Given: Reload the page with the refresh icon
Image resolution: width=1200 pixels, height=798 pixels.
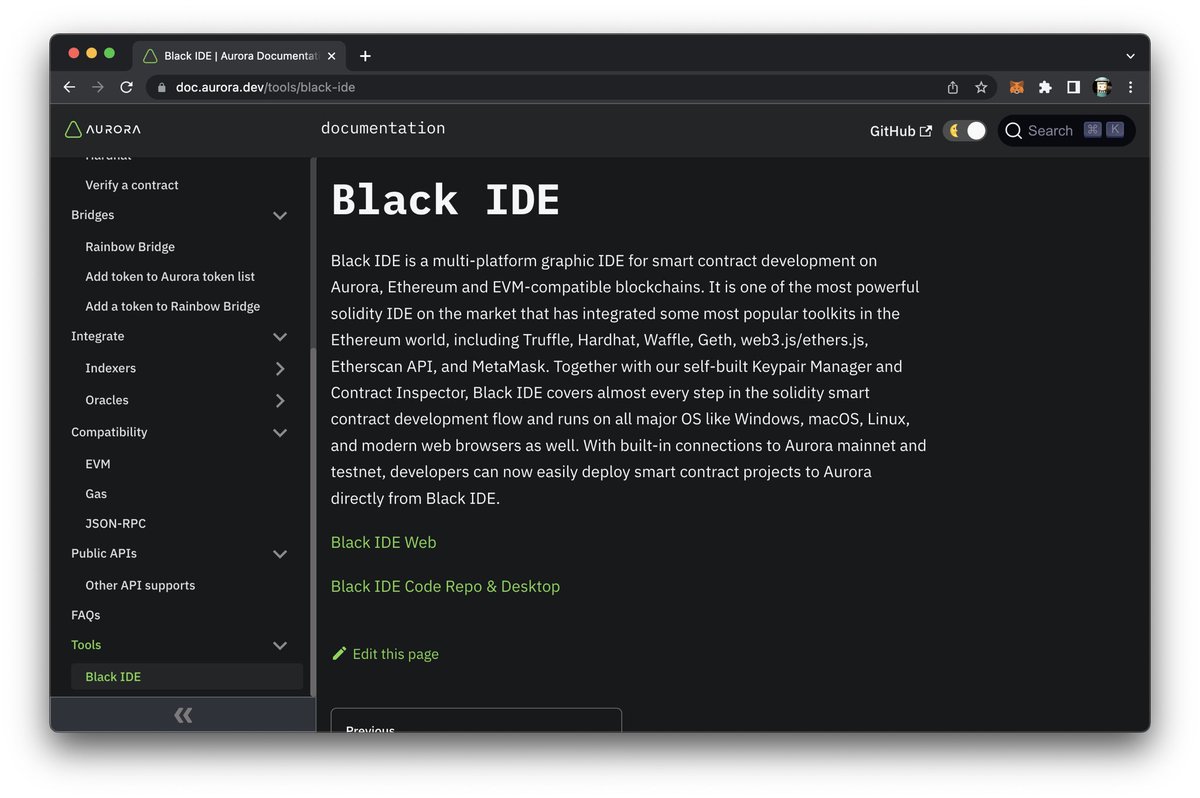Looking at the screenshot, I should coord(126,87).
